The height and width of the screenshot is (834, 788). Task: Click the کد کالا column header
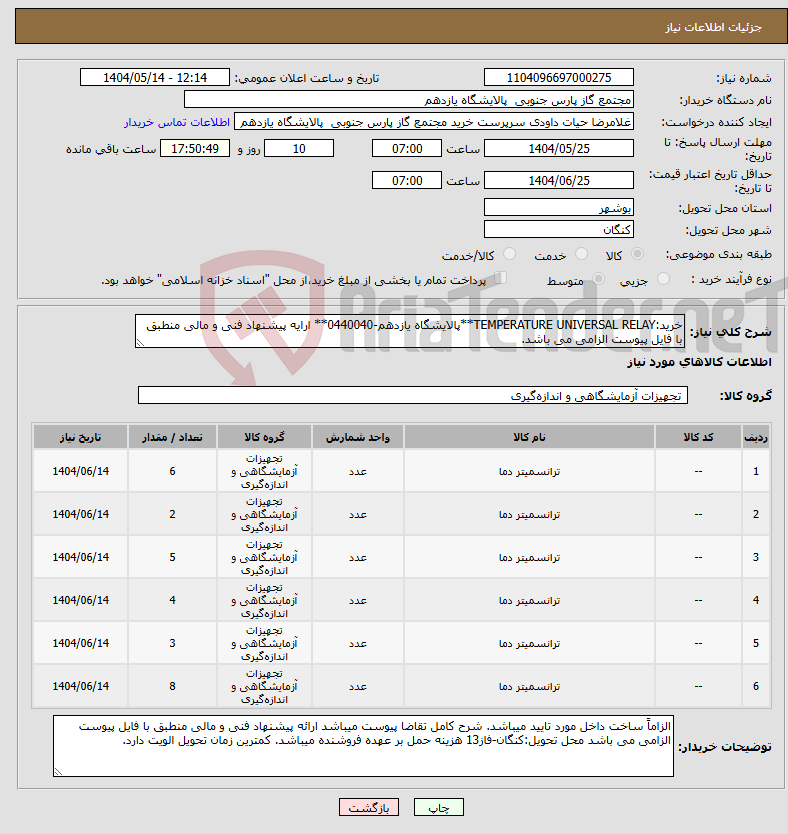click(x=698, y=437)
